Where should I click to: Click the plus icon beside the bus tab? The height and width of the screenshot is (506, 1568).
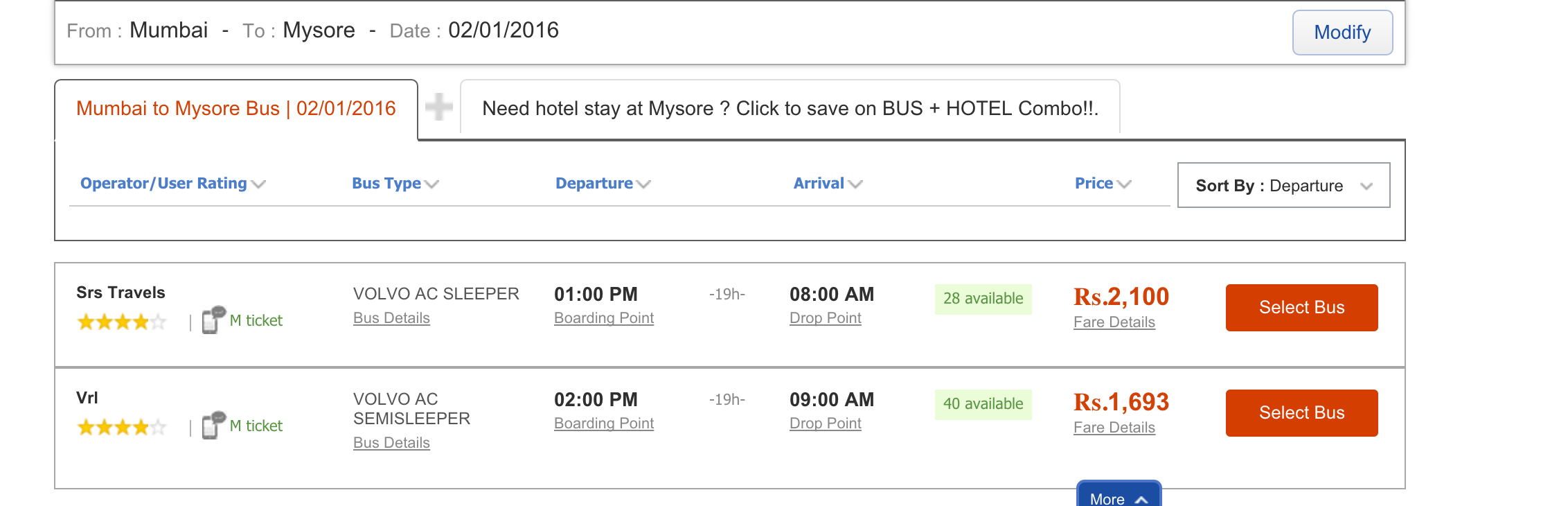pyautogui.click(x=439, y=107)
